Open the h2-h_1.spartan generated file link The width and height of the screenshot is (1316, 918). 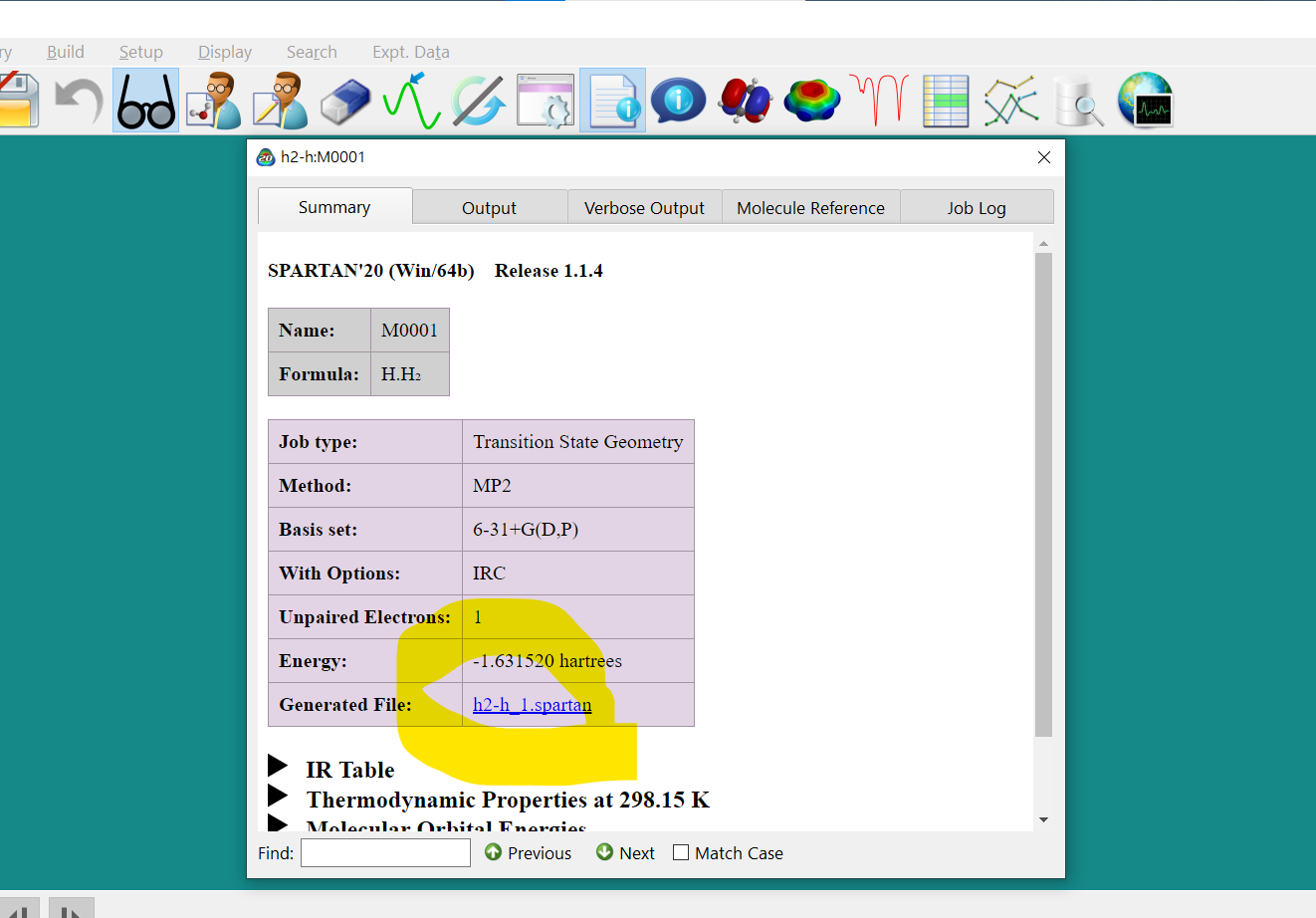[x=532, y=705]
